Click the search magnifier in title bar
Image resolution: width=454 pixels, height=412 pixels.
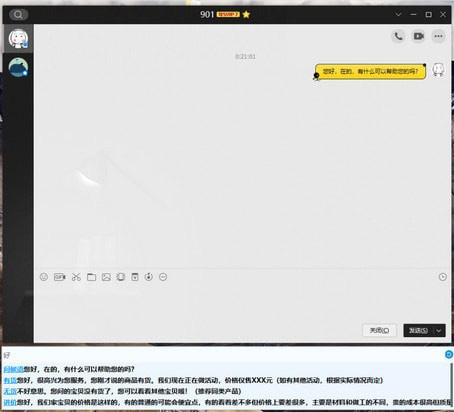coord(18,14)
